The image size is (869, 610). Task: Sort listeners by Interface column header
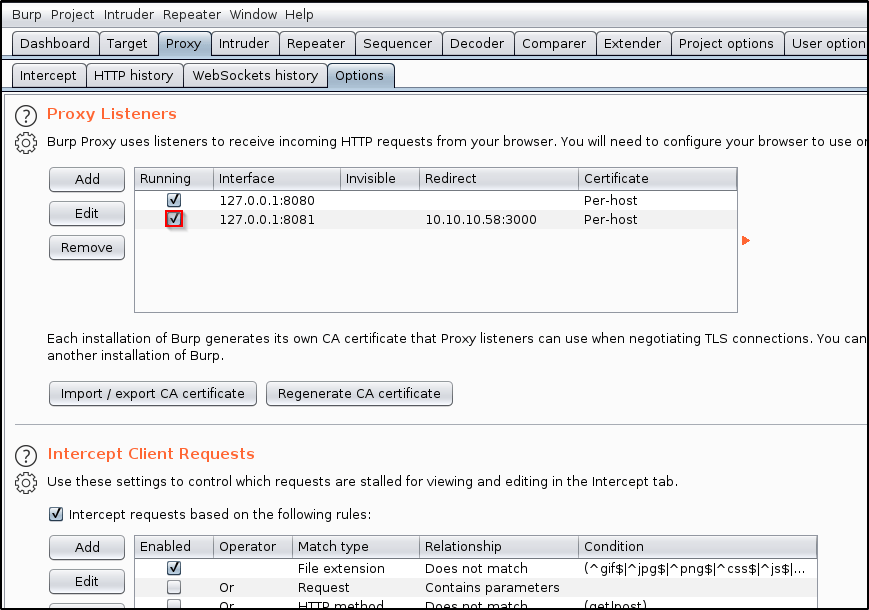click(x=275, y=179)
